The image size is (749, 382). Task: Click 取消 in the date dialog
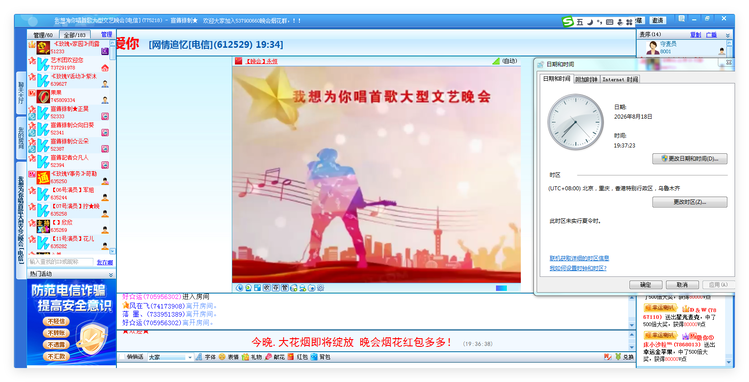682,285
